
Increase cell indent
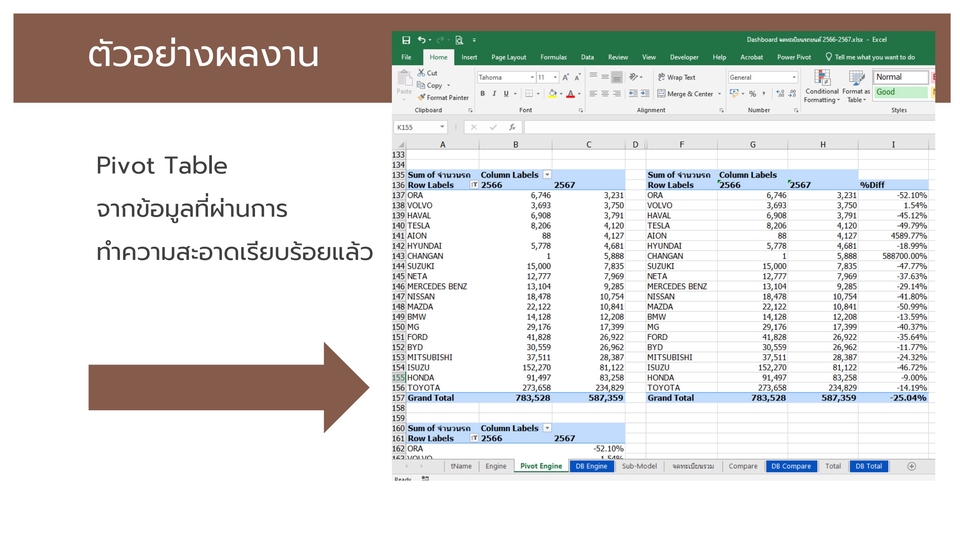tap(645, 94)
